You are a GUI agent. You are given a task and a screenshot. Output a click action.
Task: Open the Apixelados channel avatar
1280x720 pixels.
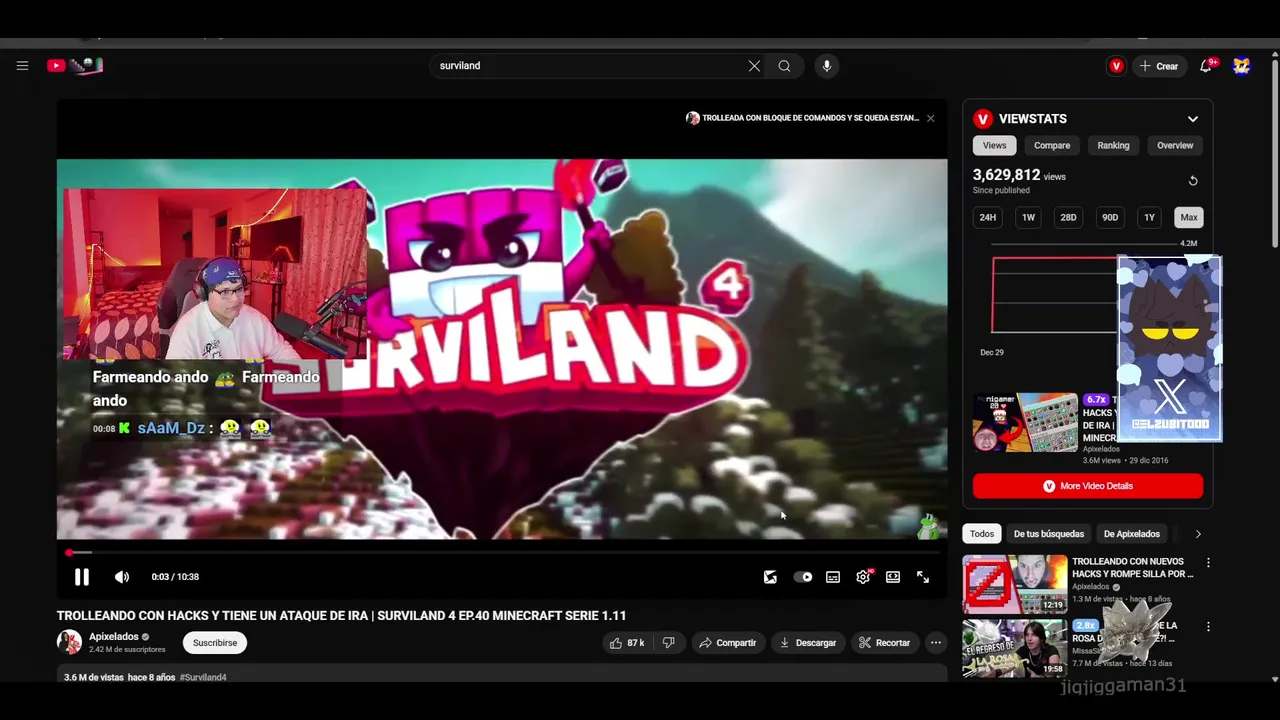[x=69, y=642]
